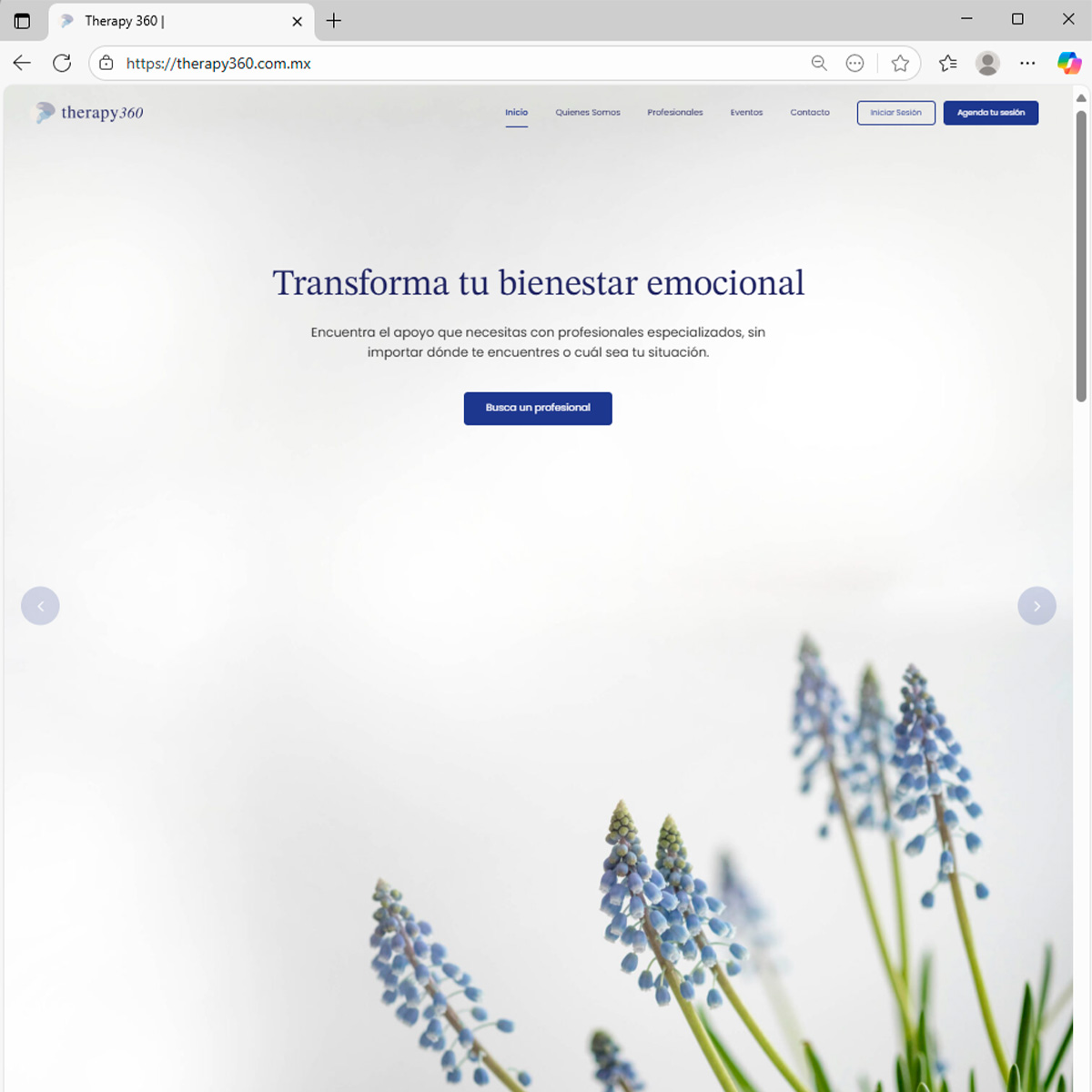Go to previous carousel slide
This screenshot has width=1092, height=1092.
point(40,606)
